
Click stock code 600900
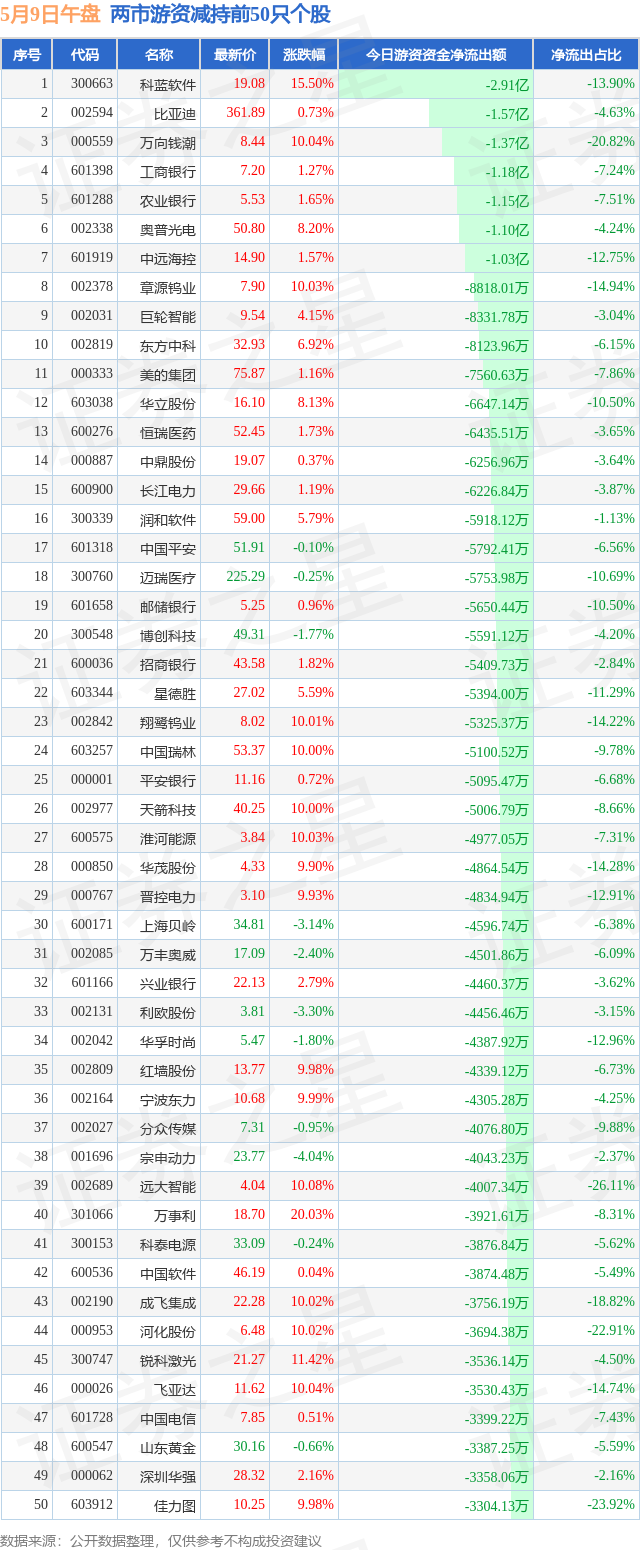click(x=92, y=490)
